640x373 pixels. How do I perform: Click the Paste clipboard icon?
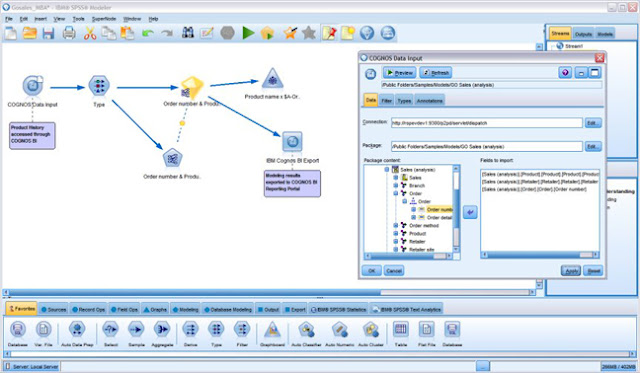click(x=127, y=33)
